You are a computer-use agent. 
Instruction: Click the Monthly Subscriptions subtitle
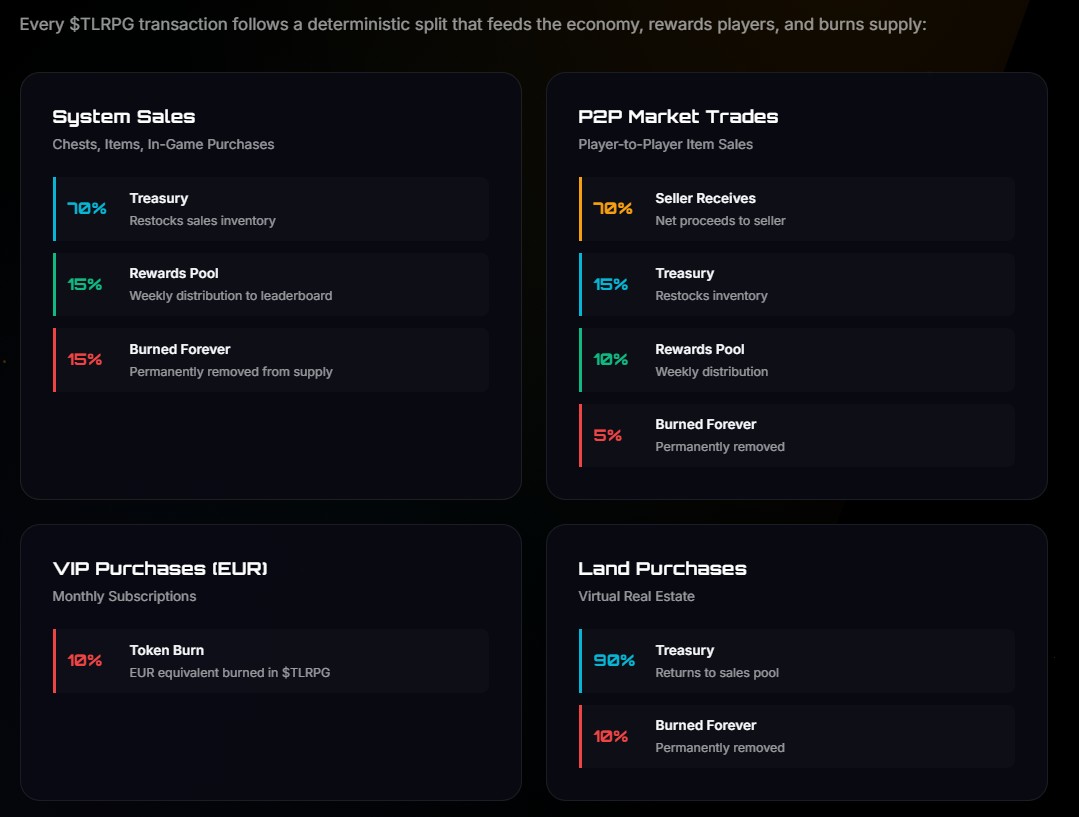[125, 596]
